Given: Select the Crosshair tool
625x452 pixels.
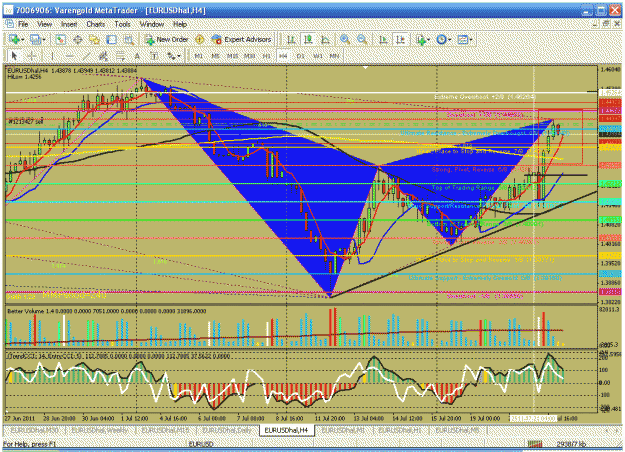Looking at the screenshot, I should pos(32,56).
